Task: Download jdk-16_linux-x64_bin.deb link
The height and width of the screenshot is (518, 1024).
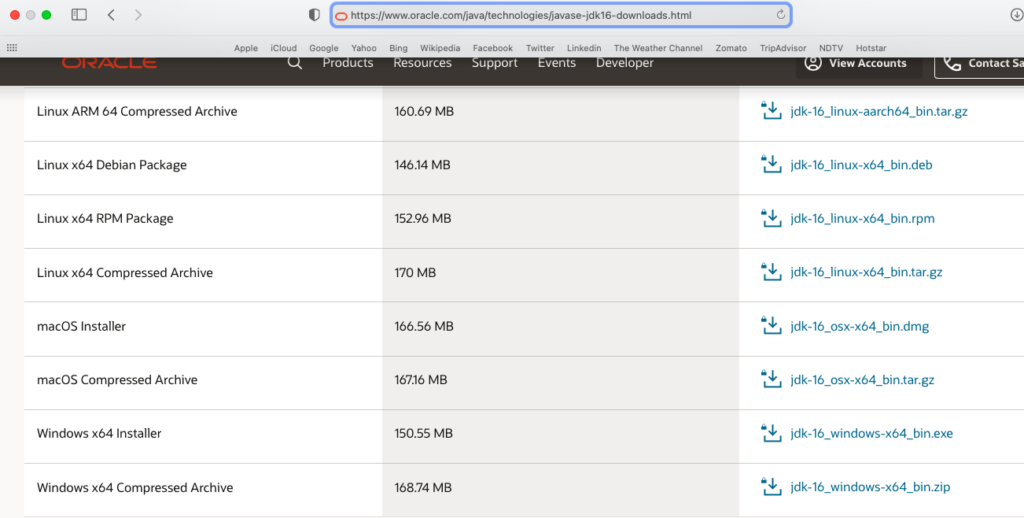Action: pos(861,165)
